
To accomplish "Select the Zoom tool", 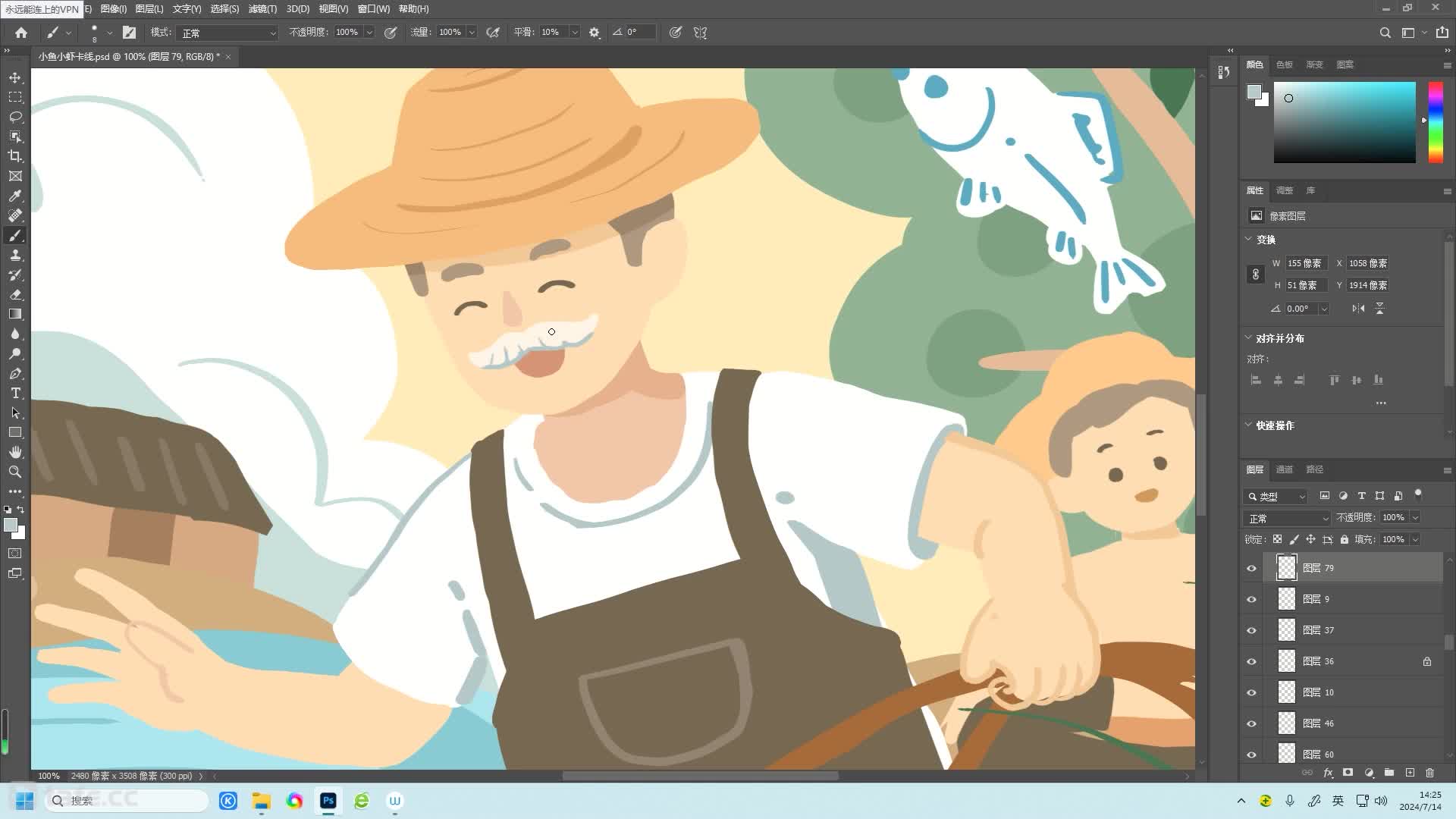I will click(x=15, y=472).
